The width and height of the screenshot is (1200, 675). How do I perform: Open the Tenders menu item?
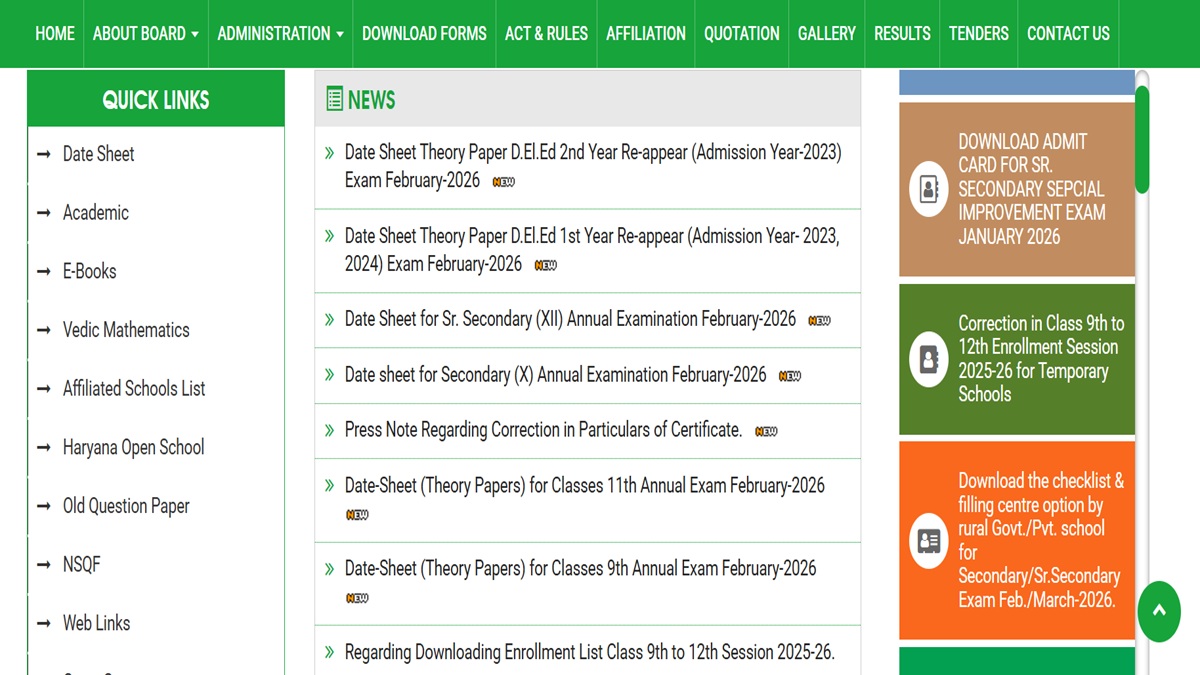tap(978, 34)
